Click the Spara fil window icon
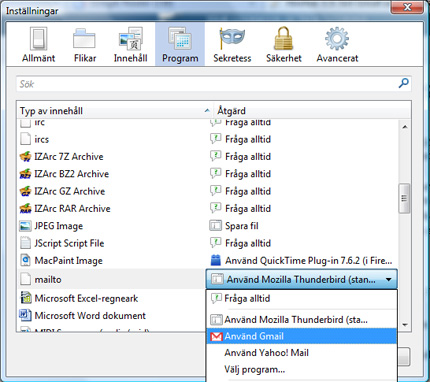The height and width of the screenshot is (382, 430). 215,226
